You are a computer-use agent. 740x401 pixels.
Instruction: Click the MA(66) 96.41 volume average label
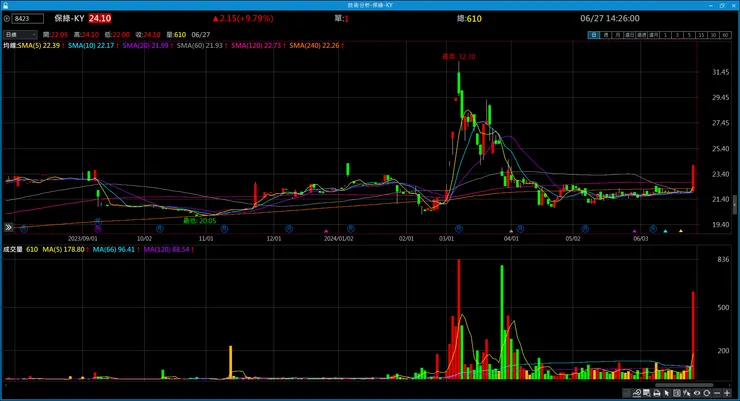point(113,249)
